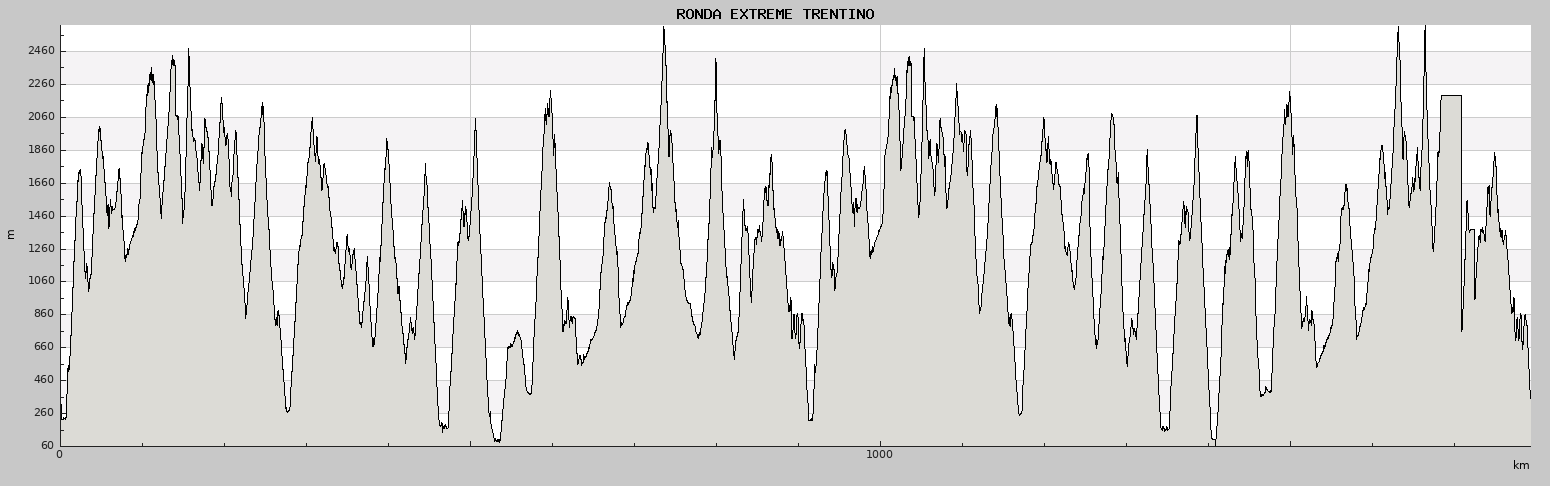The width and height of the screenshot is (1550, 486).
Task: Select the 2460 elevation axis label
Action: tap(41, 51)
